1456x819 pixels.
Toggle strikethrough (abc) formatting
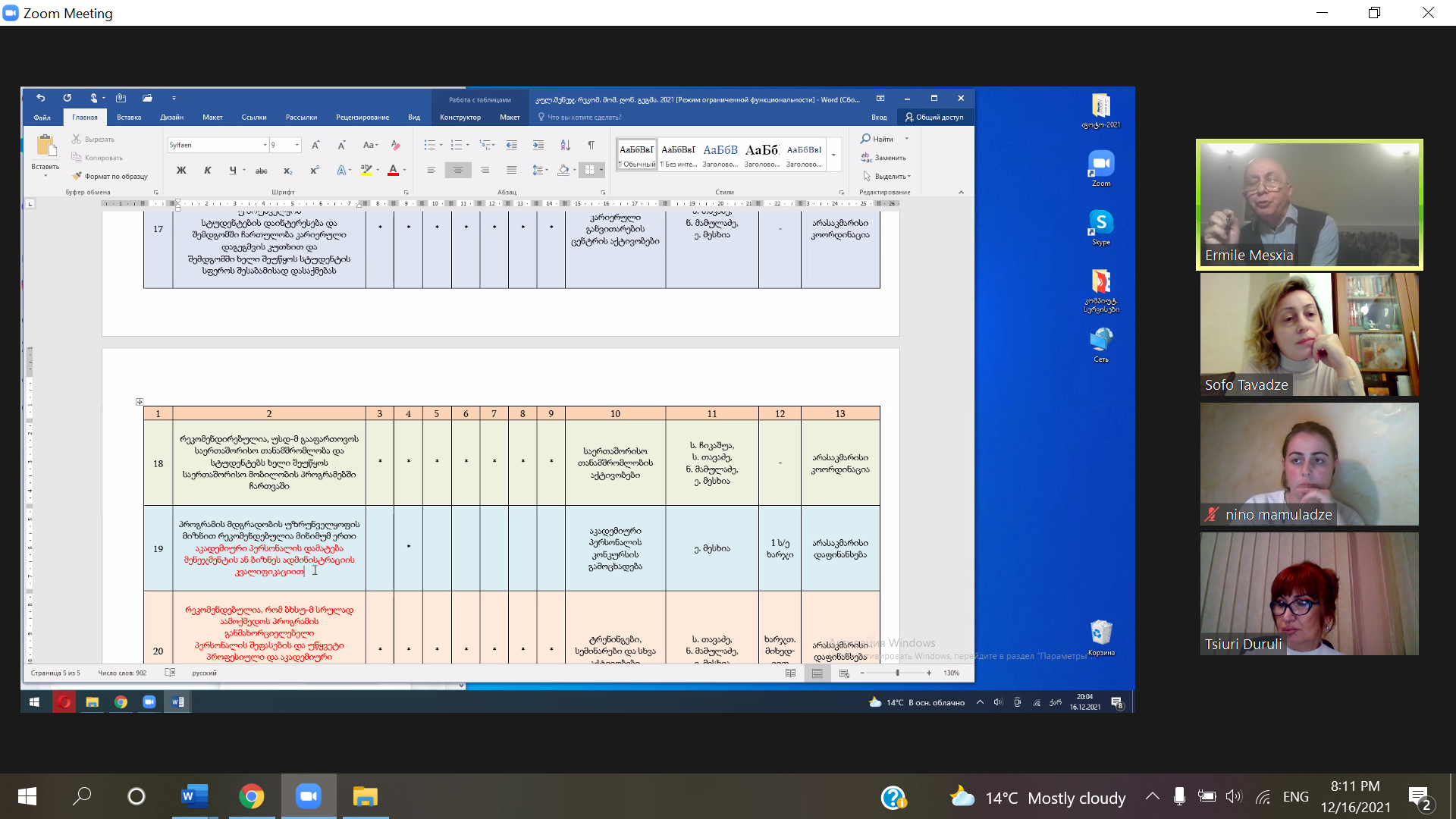(262, 171)
